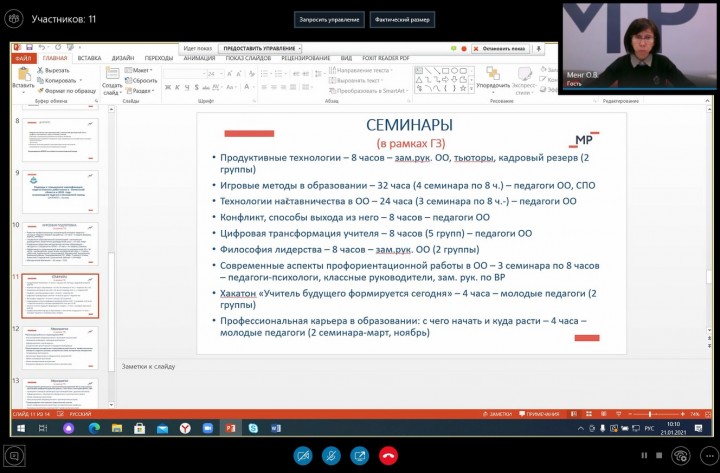The height and width of the screenshot is (473, 720).
Task: Click the Создать слайд icon
Action: (112, 79)
